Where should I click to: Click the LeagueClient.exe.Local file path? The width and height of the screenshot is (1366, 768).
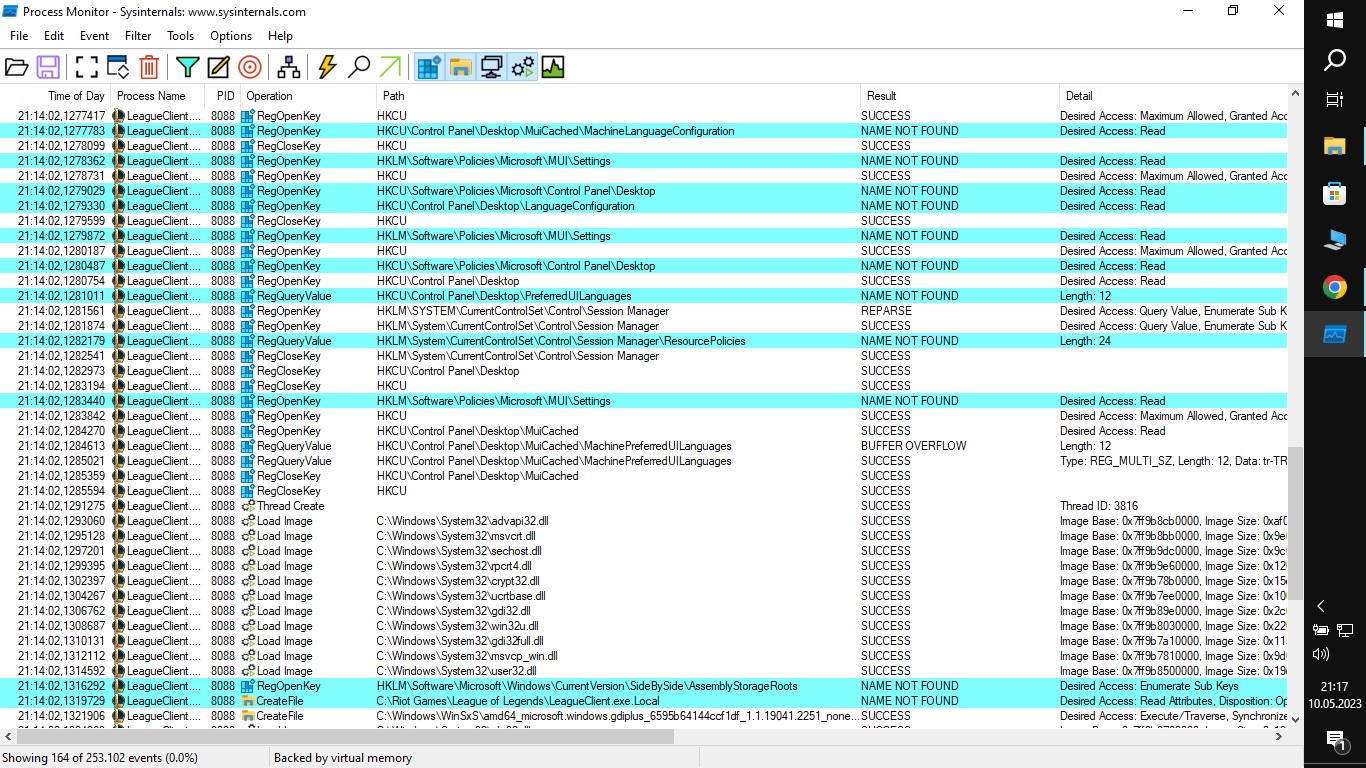(x=518, y=701)
